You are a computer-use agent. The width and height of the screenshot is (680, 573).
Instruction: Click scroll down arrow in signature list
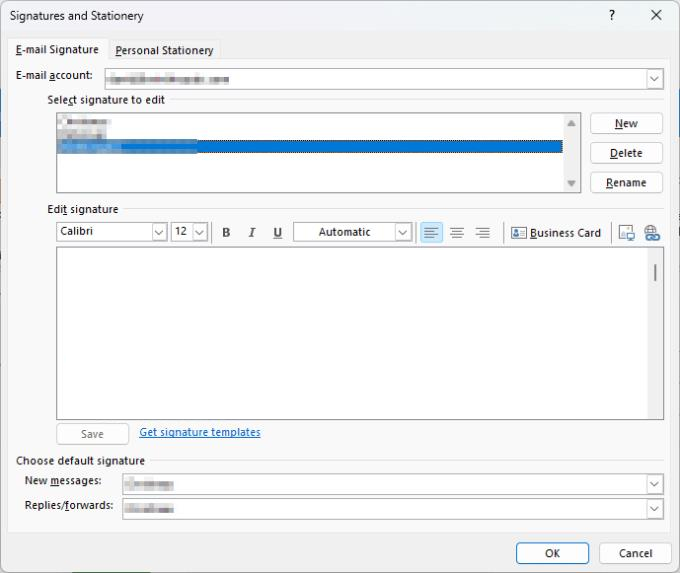tap(572, 183)
